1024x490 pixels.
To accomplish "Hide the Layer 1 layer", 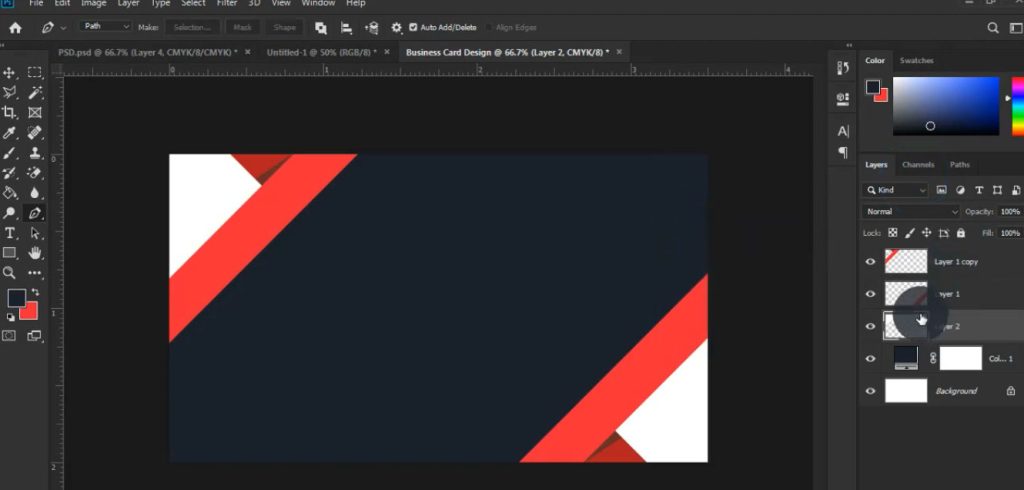I will [870, 294].
